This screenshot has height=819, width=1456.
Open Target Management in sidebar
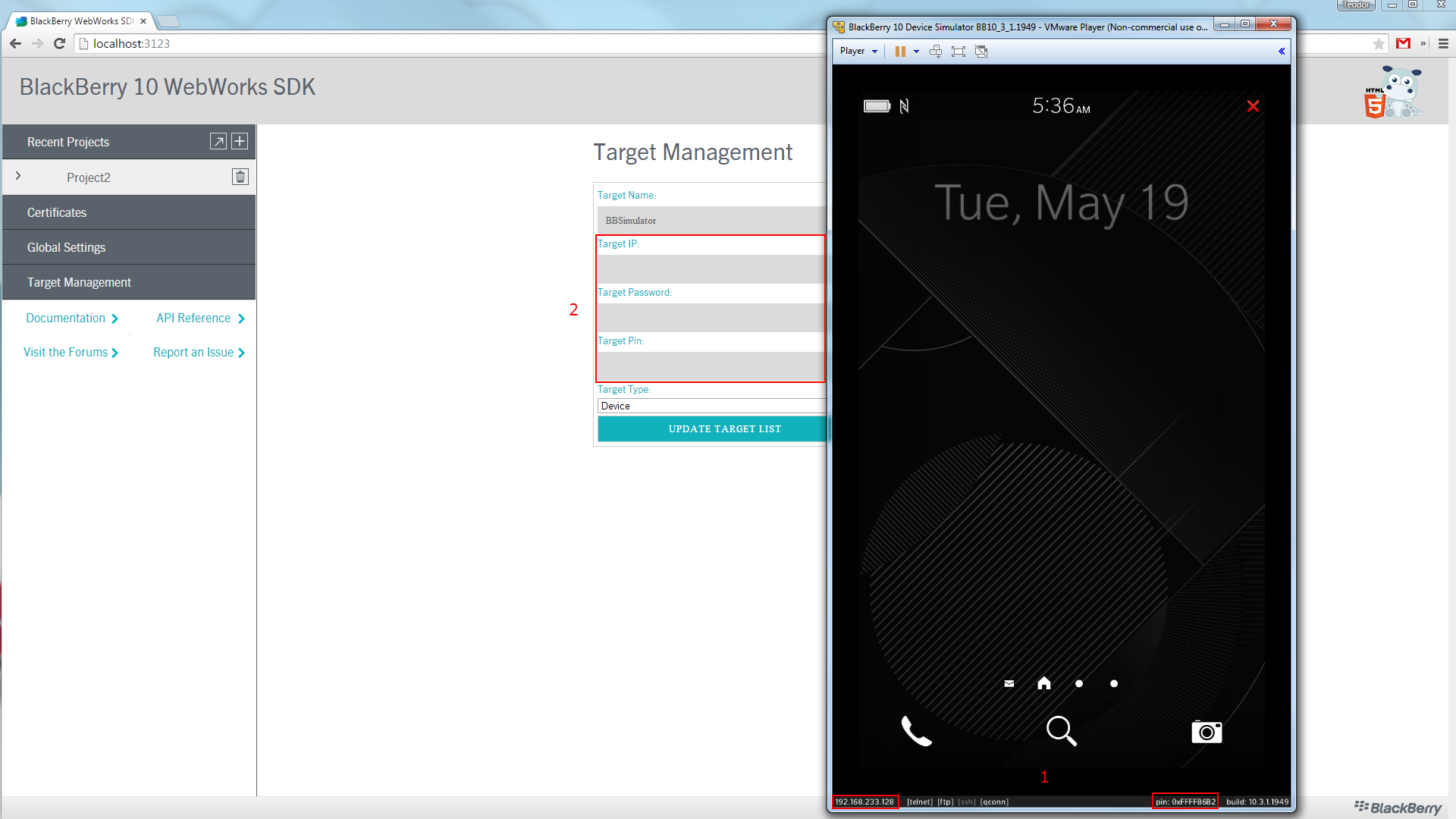tap(129, 282)
